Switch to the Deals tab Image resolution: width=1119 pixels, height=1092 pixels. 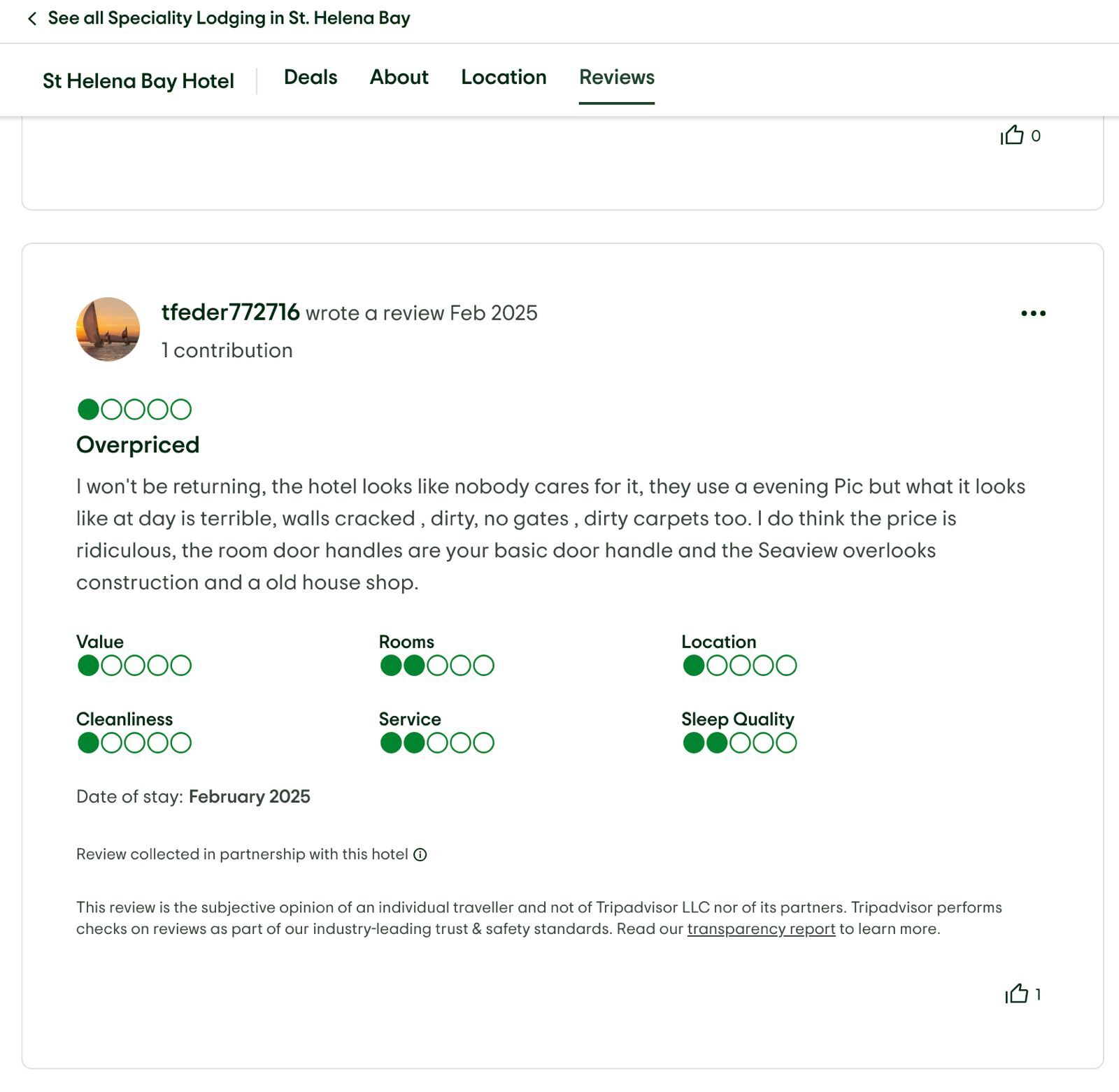pos(311,77)
